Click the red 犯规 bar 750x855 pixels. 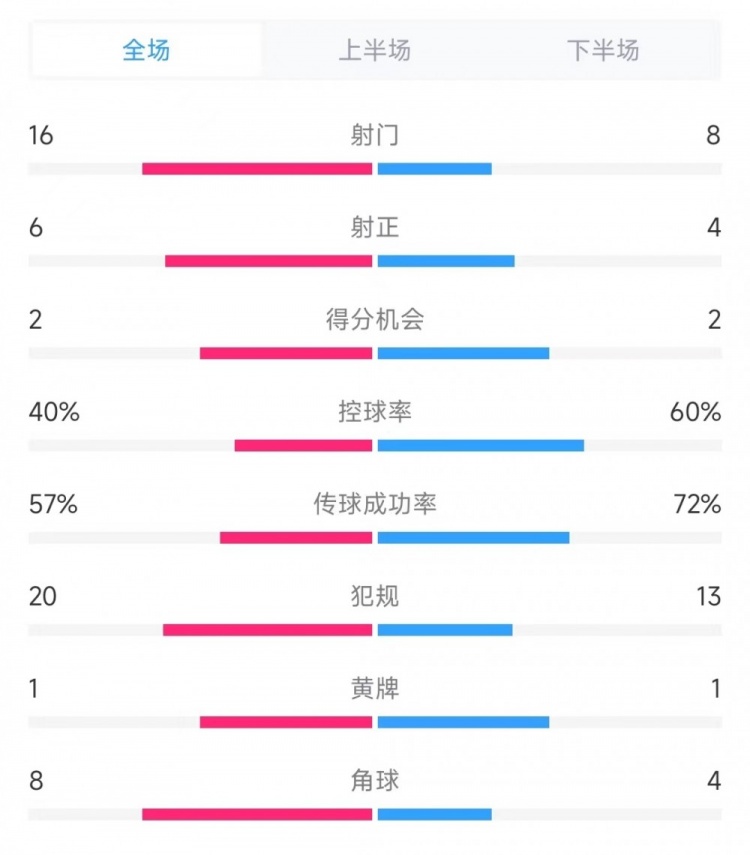pyautogui.click(x=267, y=630)
